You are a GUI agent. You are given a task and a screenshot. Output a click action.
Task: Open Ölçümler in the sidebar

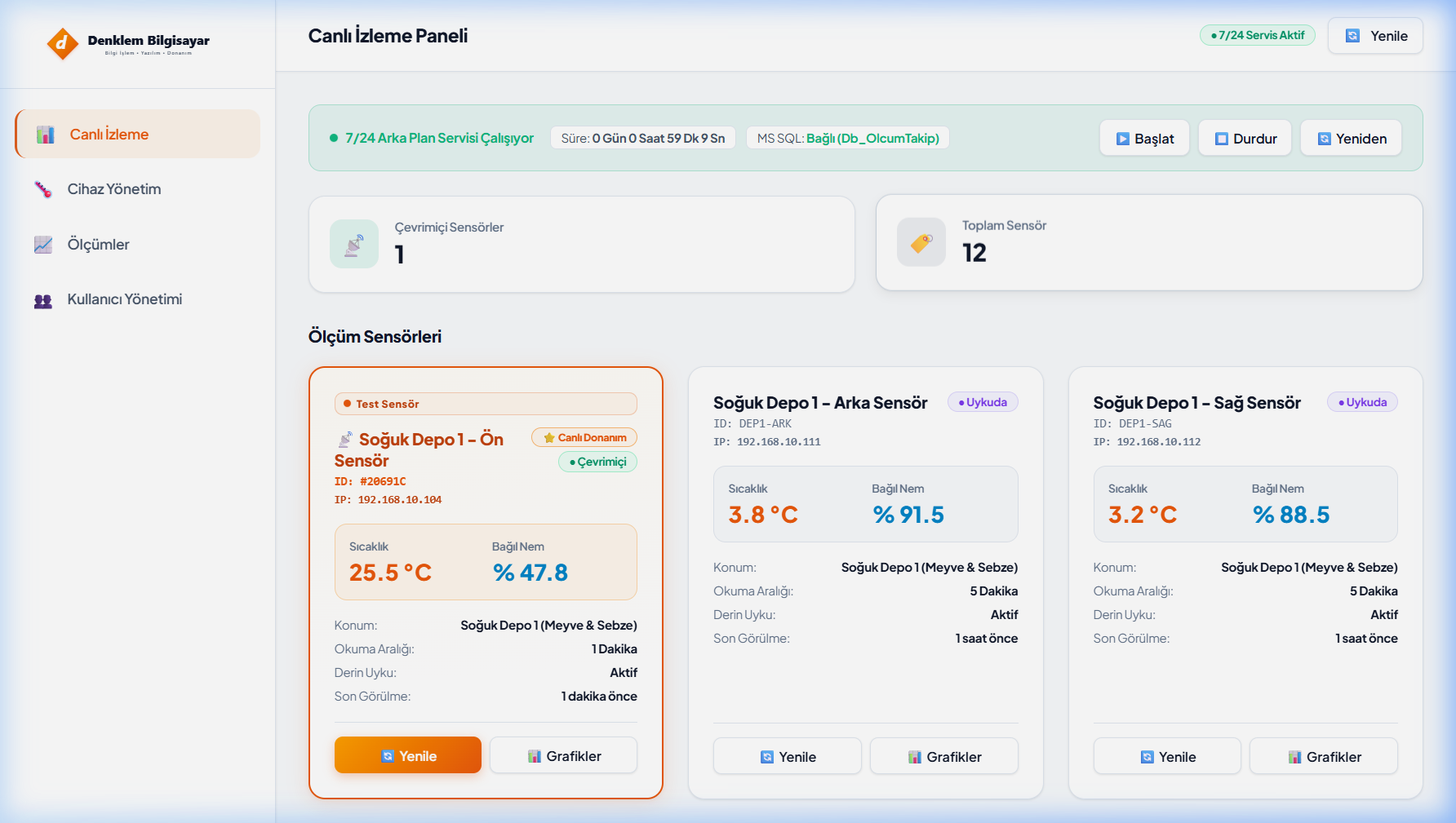pyautogui.click(x=138, y=245)
